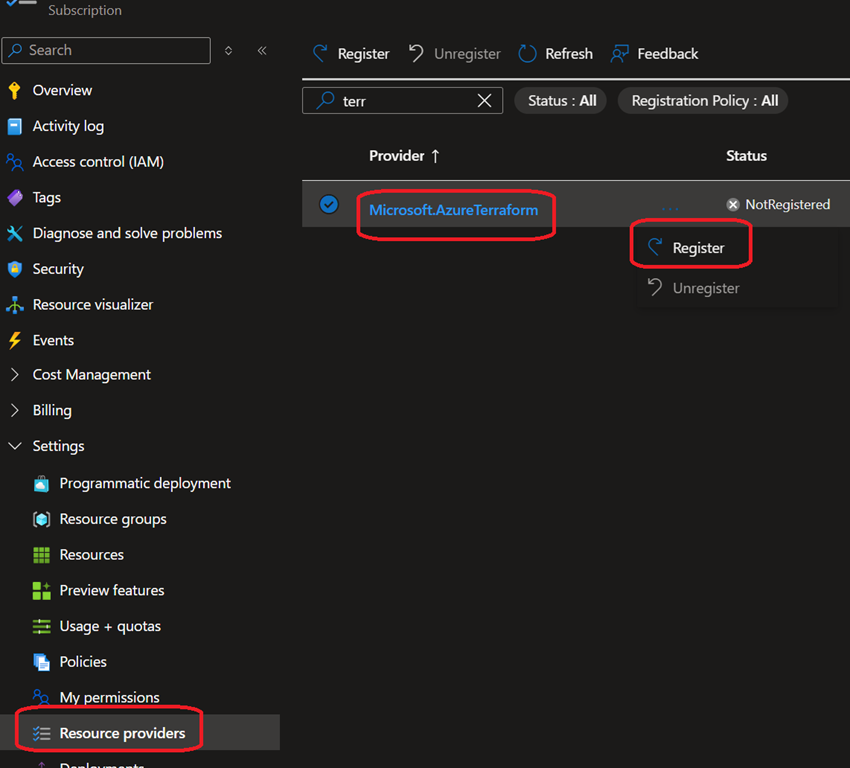
Task: Open the Tags sidebar item
Action: coord(46,198)
